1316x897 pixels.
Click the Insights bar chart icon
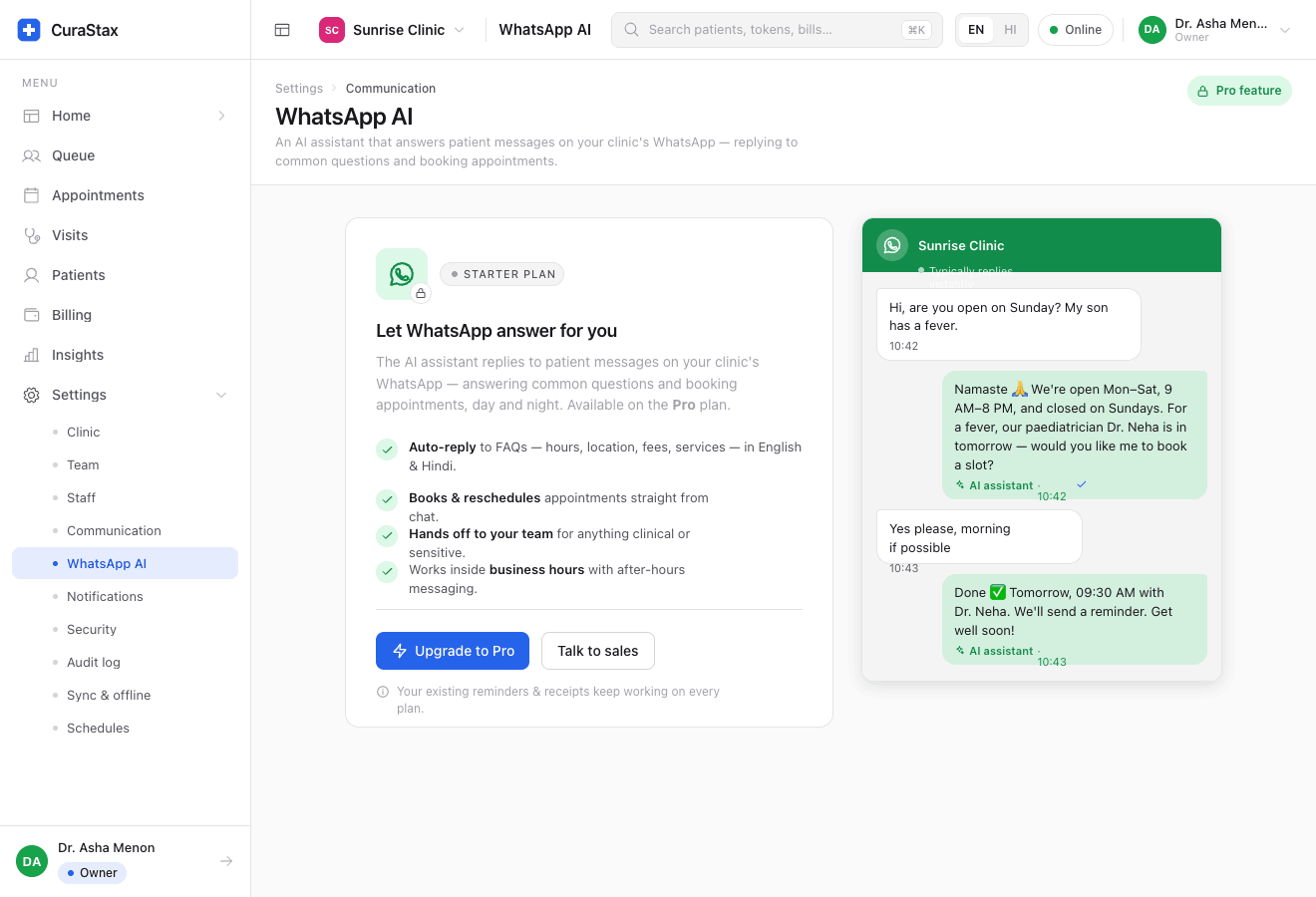(32, 355)
